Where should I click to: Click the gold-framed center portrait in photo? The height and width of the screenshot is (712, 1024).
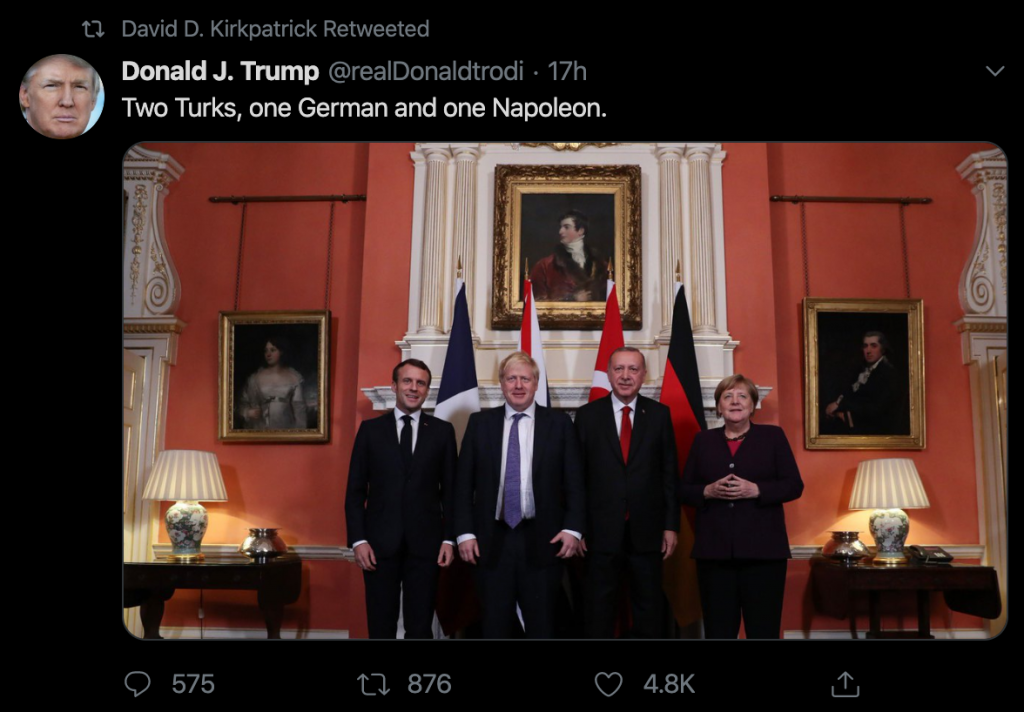[567, 246]
